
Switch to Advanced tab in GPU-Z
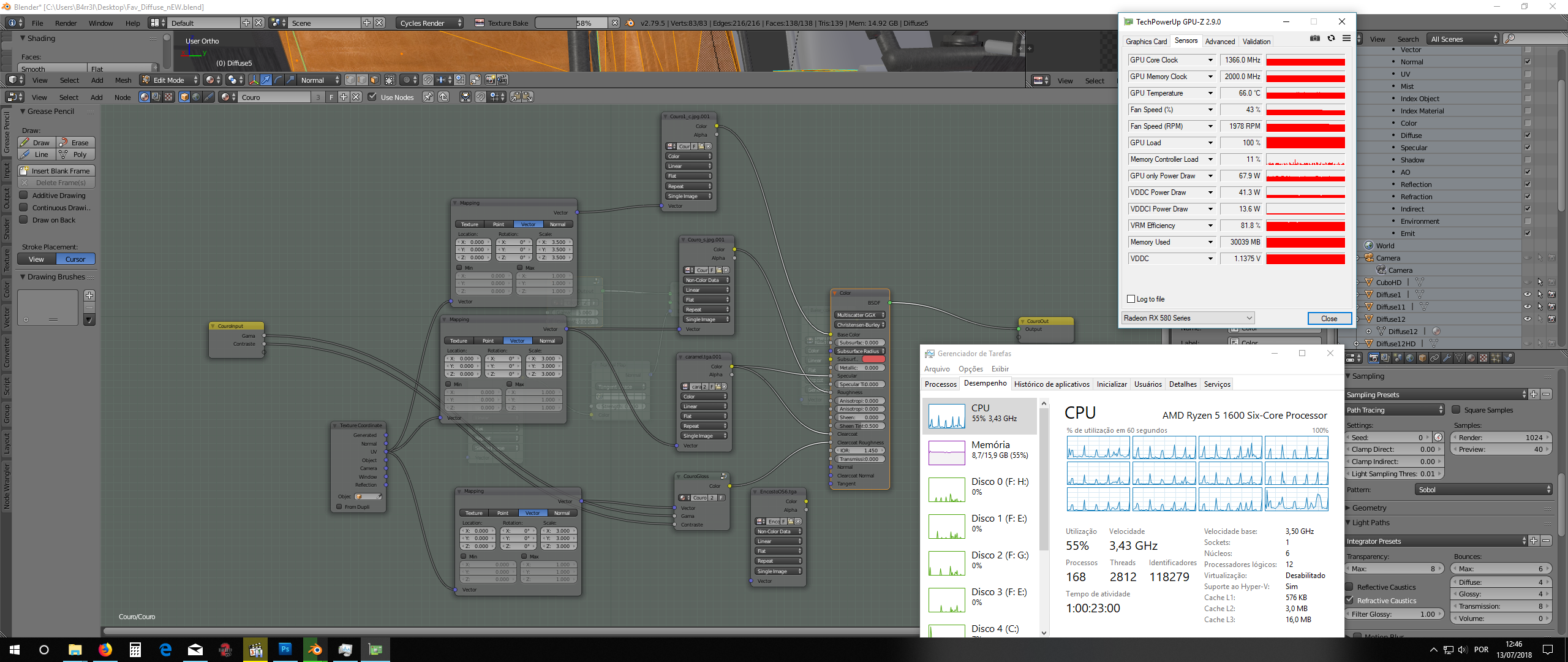click(x=1219, y=41)
